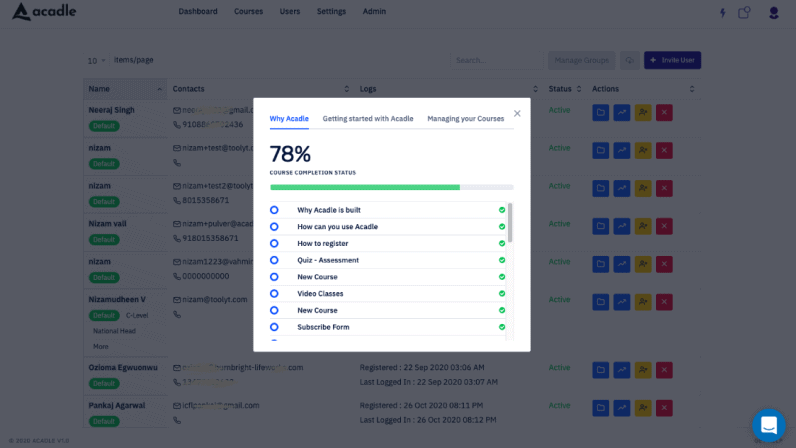Open the user profile avatar icon
796x448 pixels.
pyautogui.click(x=774, y=13)
